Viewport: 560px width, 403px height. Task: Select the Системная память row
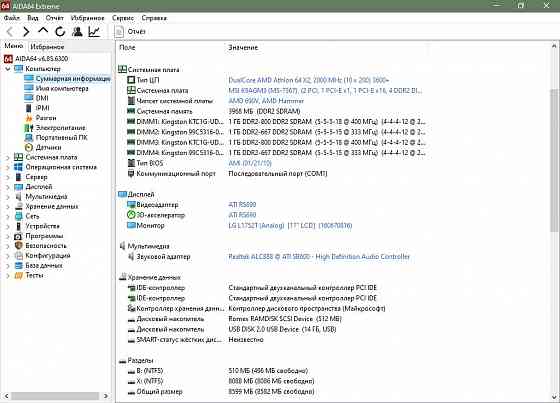(214, 111)
